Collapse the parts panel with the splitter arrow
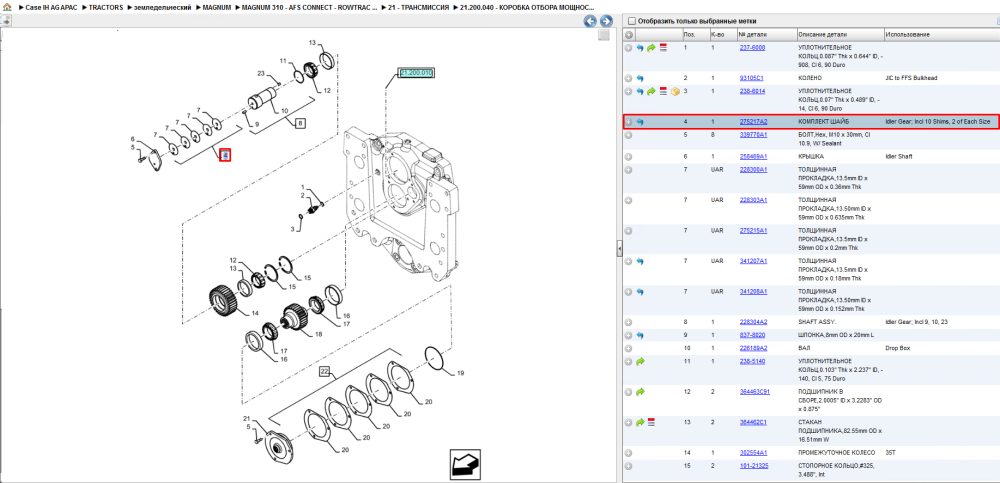Viewport: 1000px width, 483px height. point(619,249)
